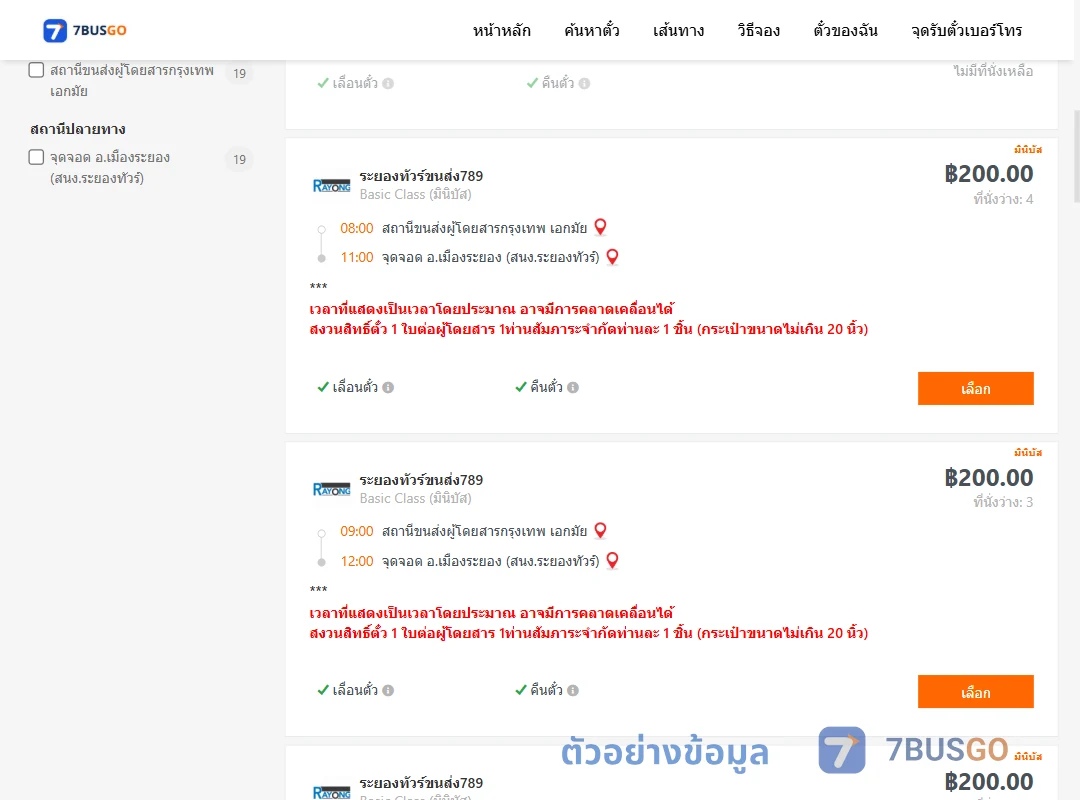
Task: Click info icon next to เลื่อนตั๋ว in 09:00 card
Action: coord(388,690)
